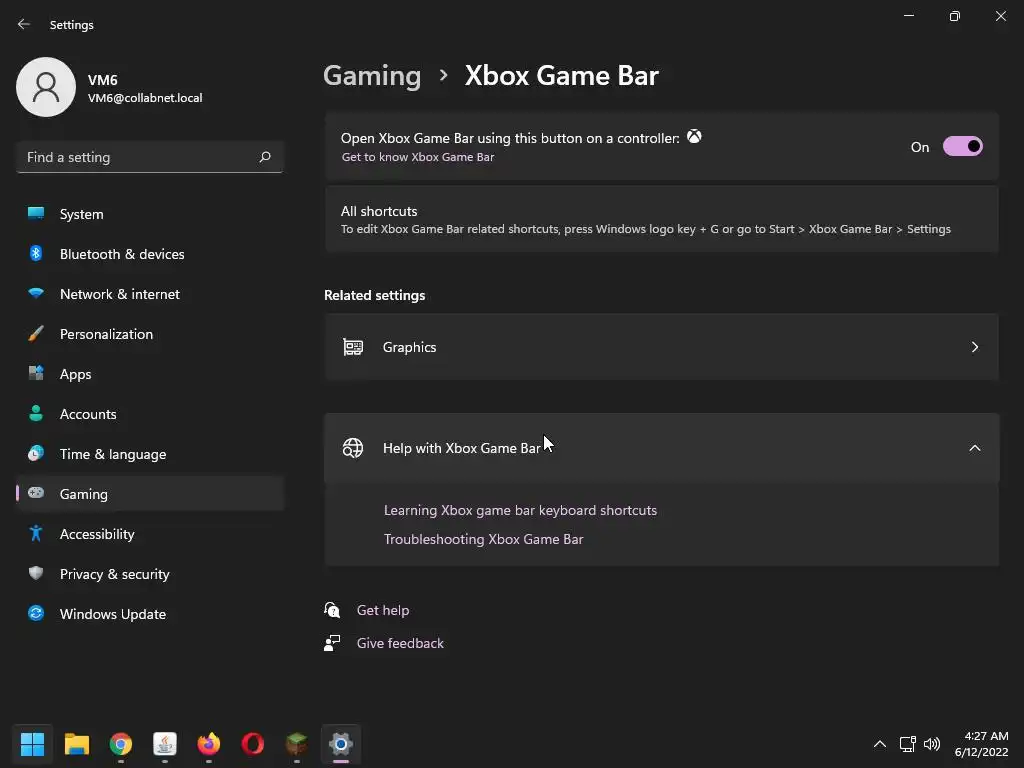This screenshot has height=768, width=1024.
Task: Click the Related settings heading
Action: coord(374,295)
